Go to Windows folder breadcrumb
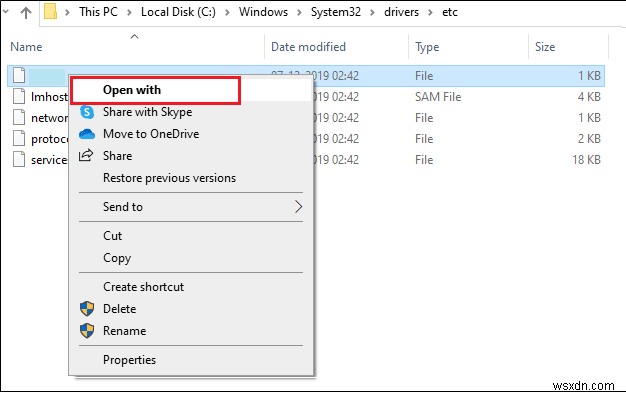 tap(263, 12)
